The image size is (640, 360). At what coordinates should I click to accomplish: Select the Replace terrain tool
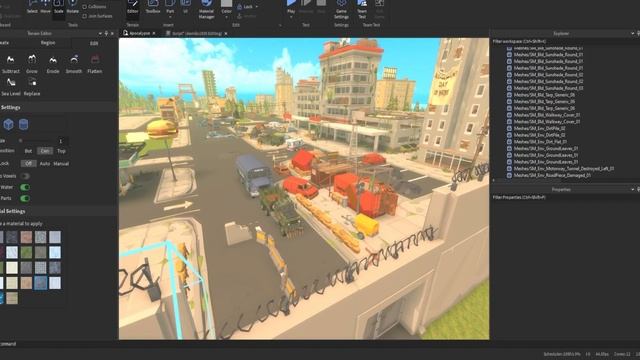coord(32,87)
